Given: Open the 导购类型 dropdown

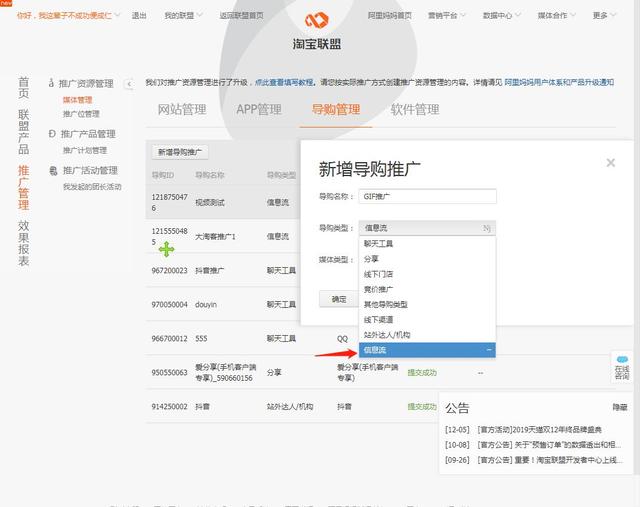Looking at the screenshot, I should coord(427,228).
